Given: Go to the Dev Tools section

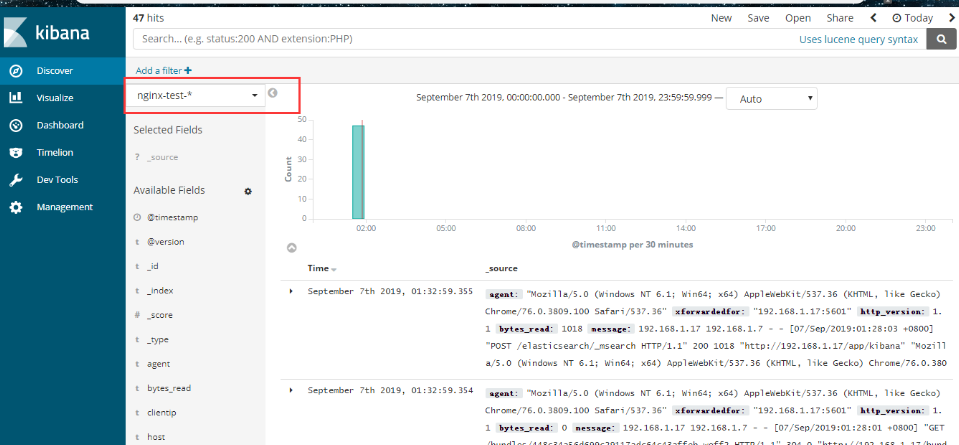Looking at the screenshot, I should point(57,180).
